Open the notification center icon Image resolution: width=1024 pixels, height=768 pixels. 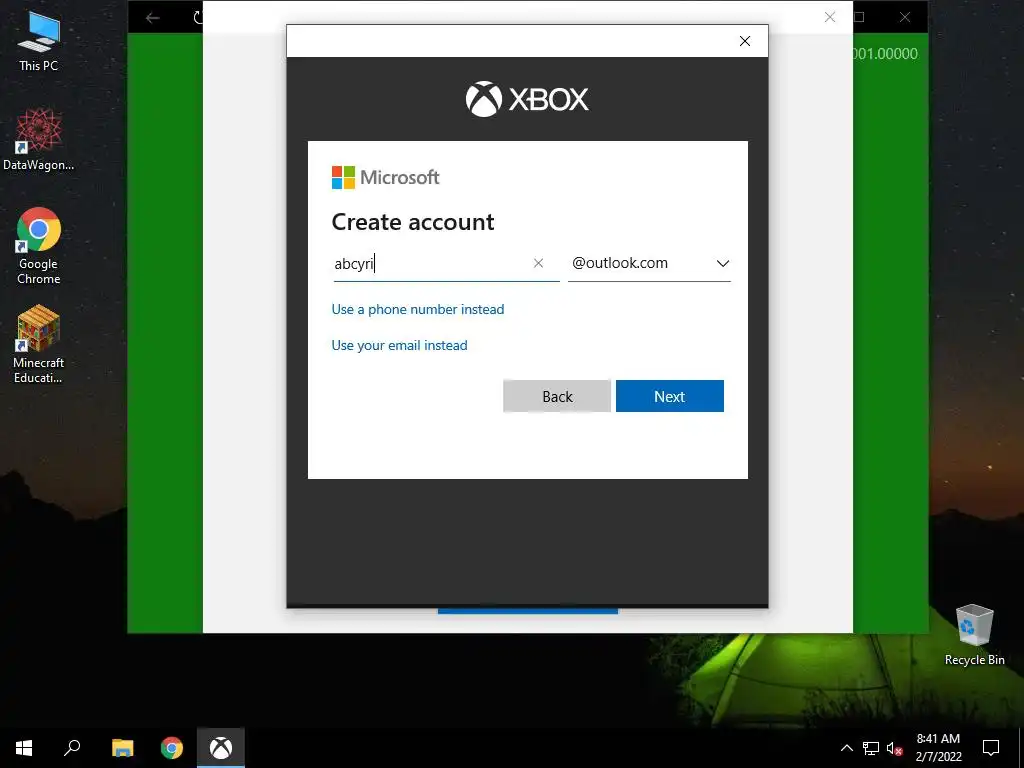[991, 748]
